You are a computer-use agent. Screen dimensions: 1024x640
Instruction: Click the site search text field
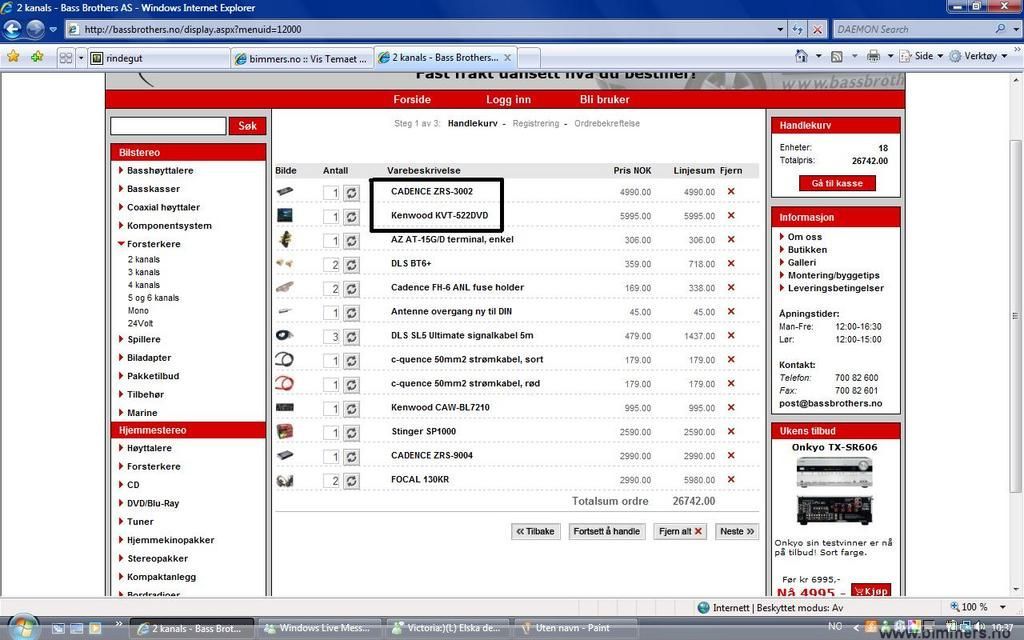pos(168,125)
